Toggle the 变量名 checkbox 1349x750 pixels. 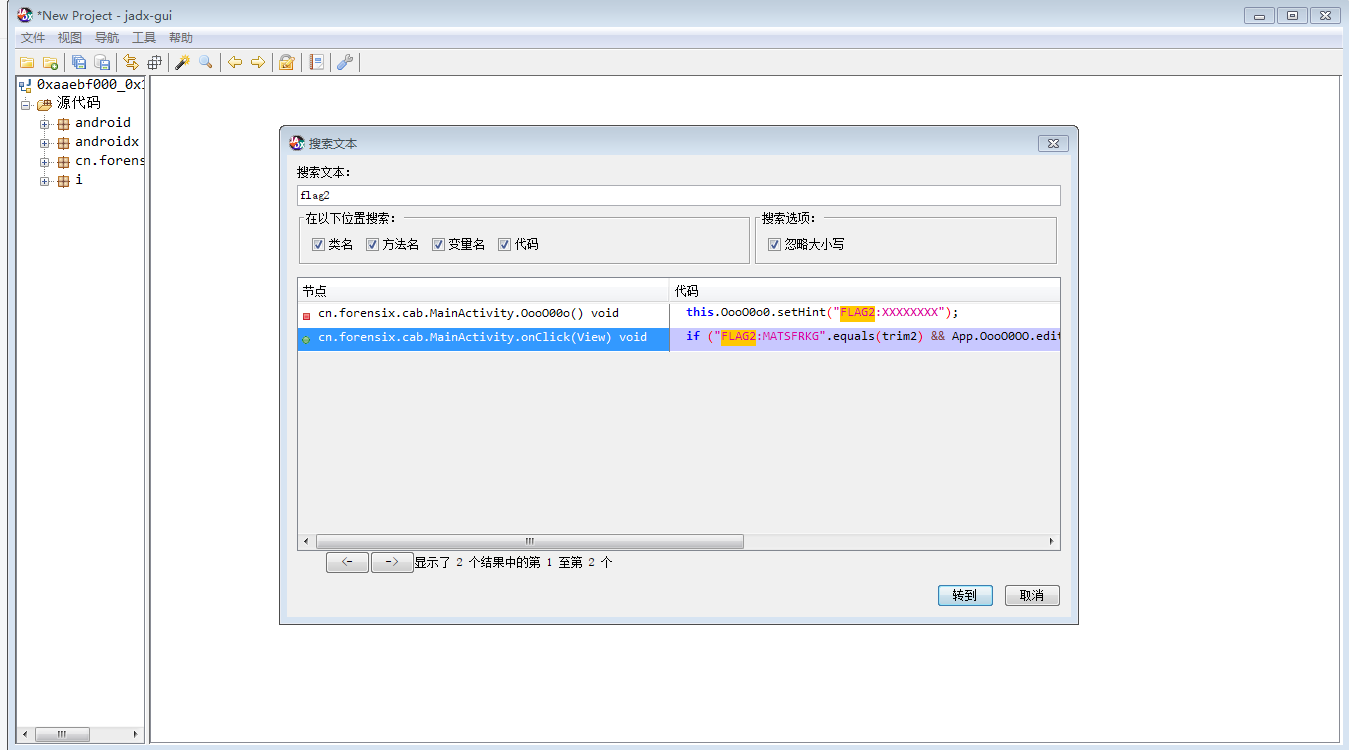click(x=438, y=244)
